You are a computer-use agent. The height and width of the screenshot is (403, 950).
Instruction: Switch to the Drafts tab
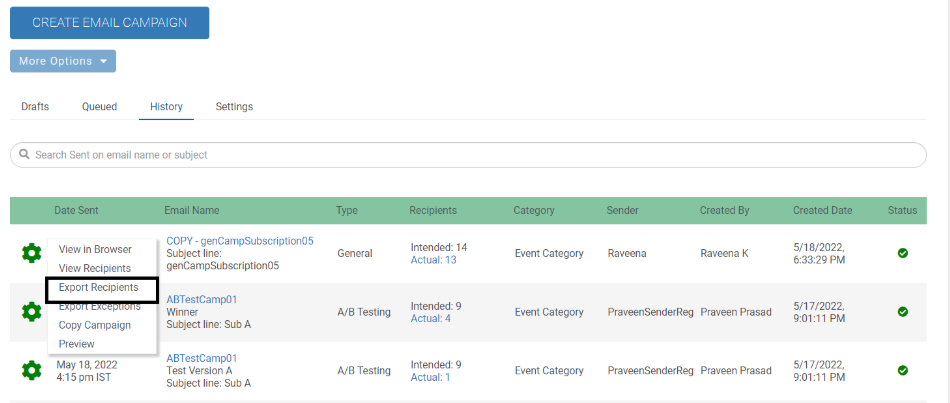(35, 107)
